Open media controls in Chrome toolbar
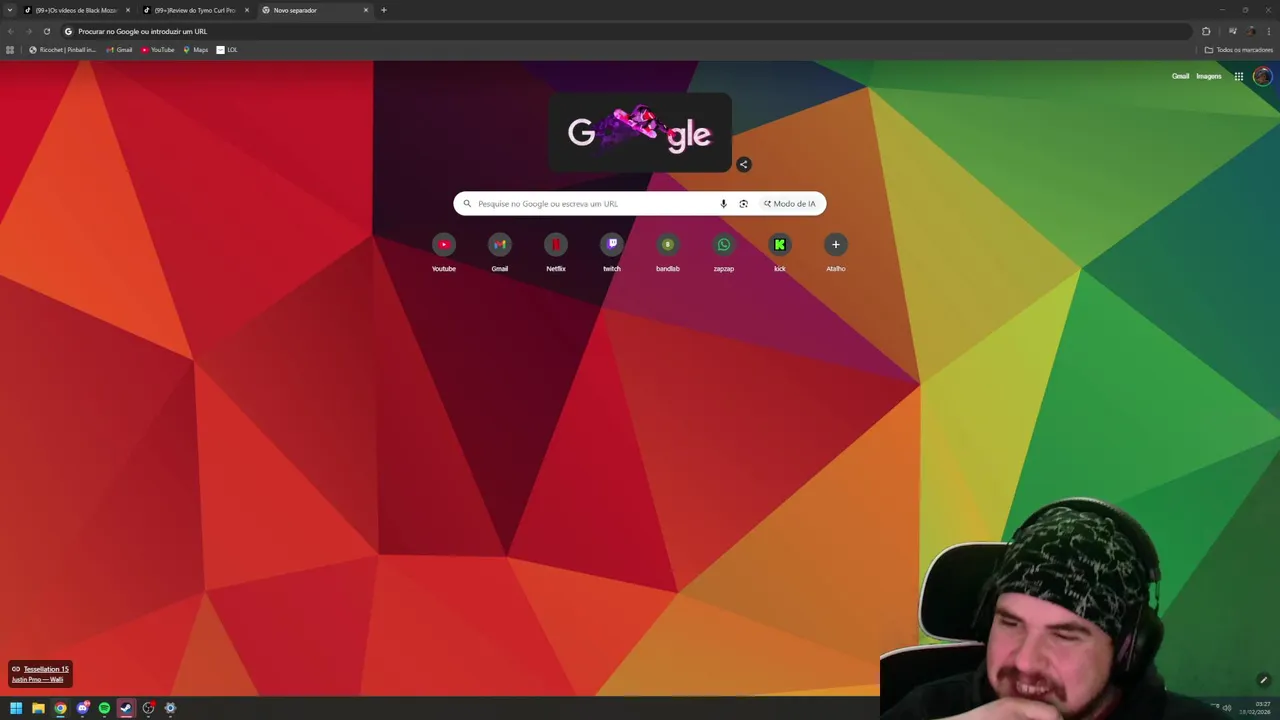Viewport: 1280px width, 720px height. [x=1232, y=31]
